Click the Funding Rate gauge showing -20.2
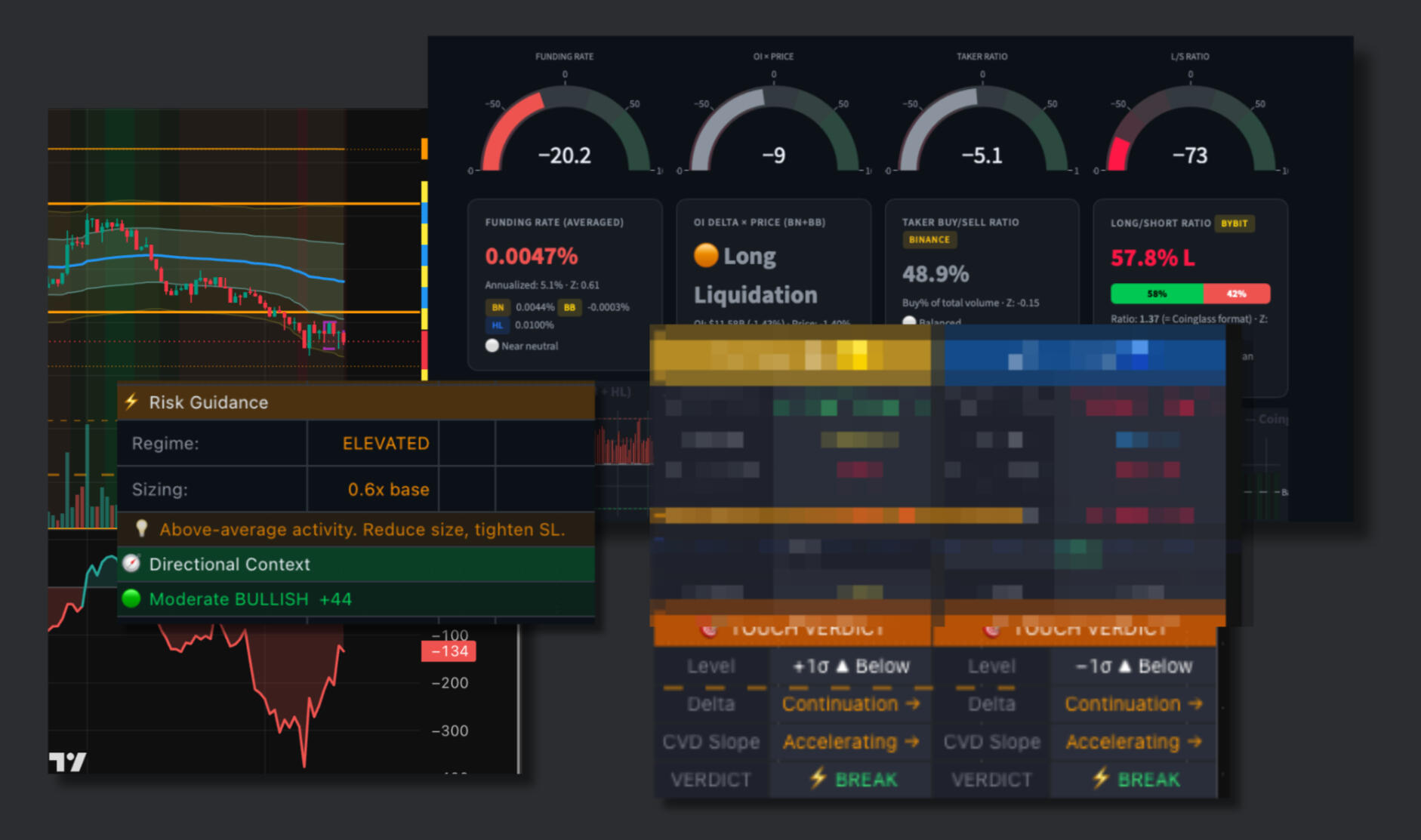 (x=565, y=128)
